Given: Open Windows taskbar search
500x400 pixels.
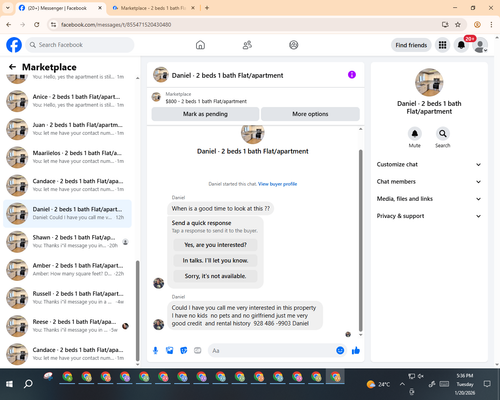Looking at the screenshot, I should coord(28,384).
